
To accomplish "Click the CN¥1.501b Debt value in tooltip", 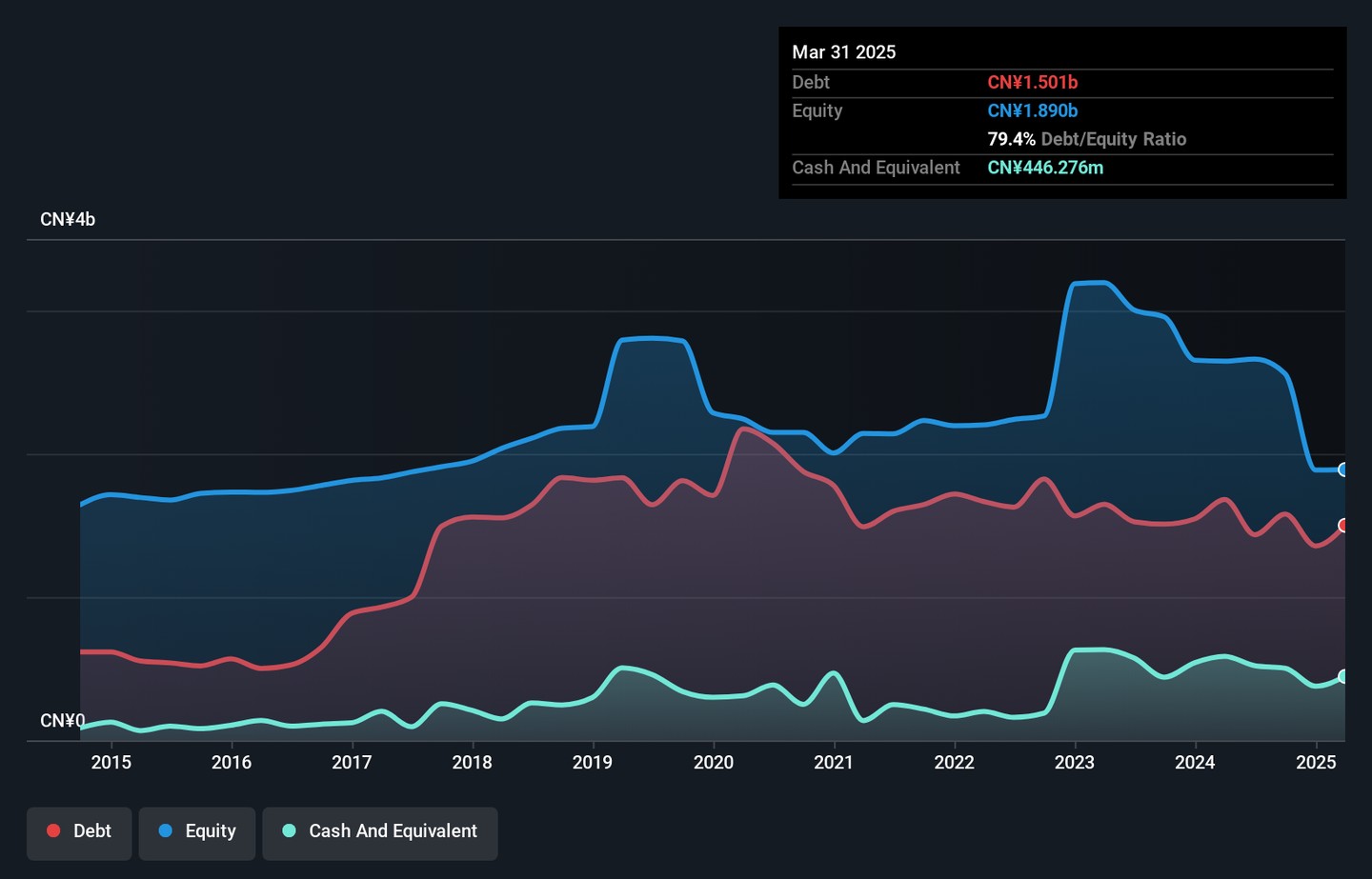I will [x=1032, y=83].
